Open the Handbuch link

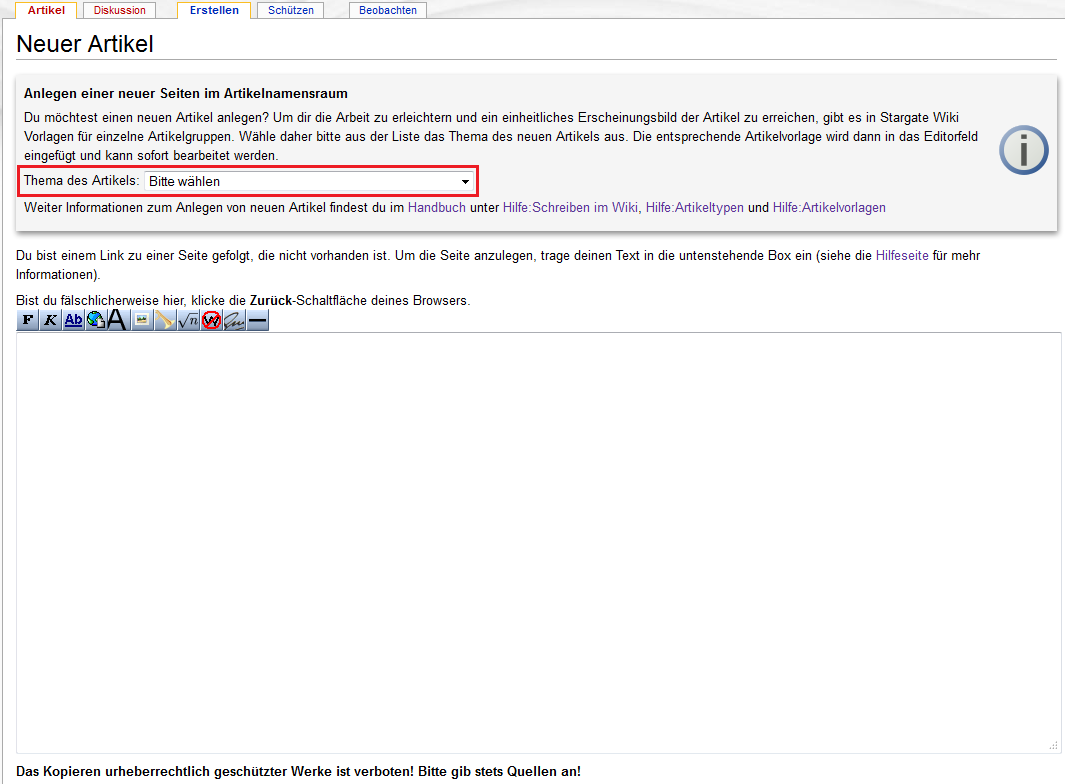436,208
